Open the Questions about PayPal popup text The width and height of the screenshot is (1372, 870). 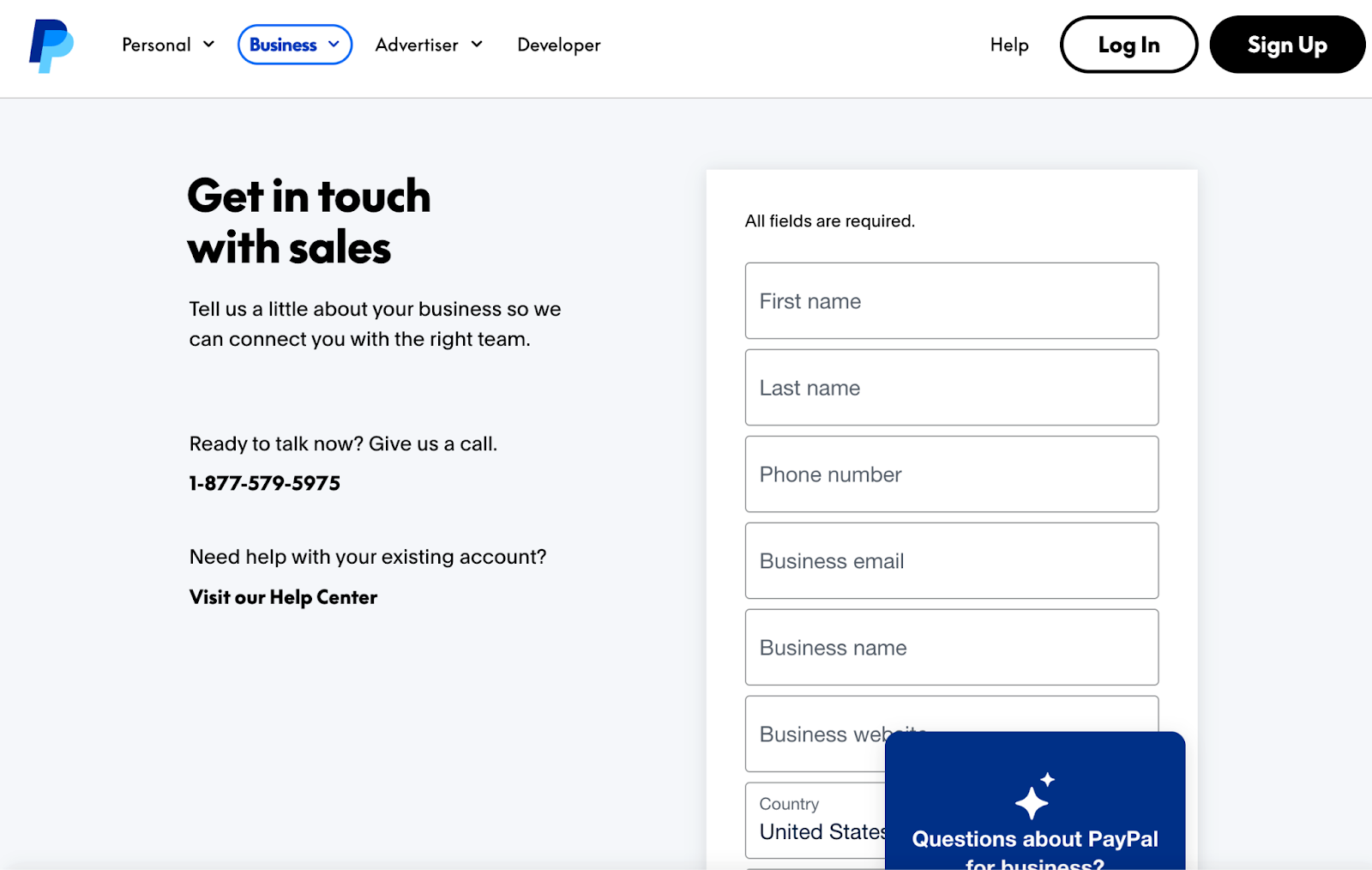[1035, 849]
